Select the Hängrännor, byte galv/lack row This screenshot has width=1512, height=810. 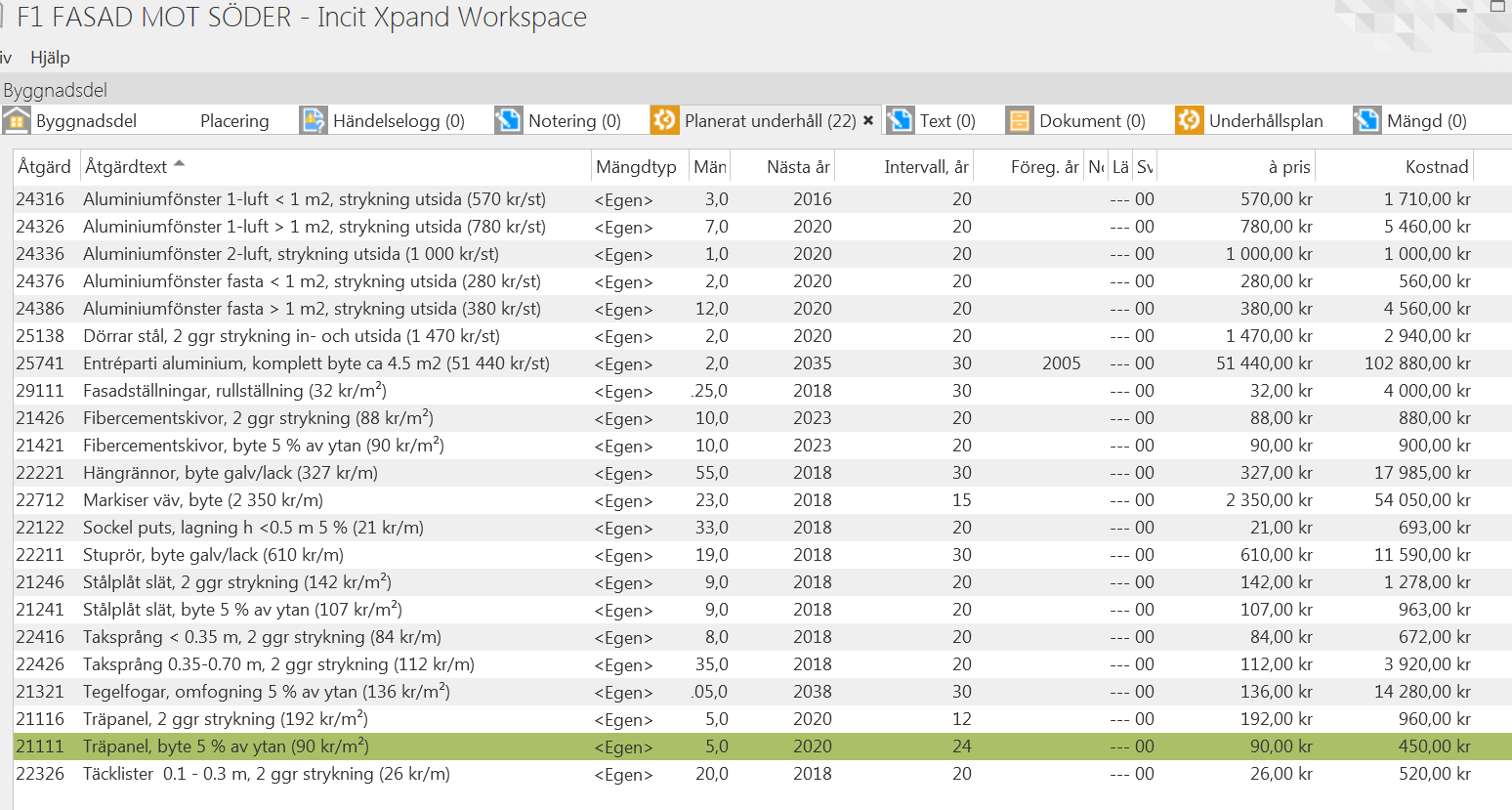(762, 473)
